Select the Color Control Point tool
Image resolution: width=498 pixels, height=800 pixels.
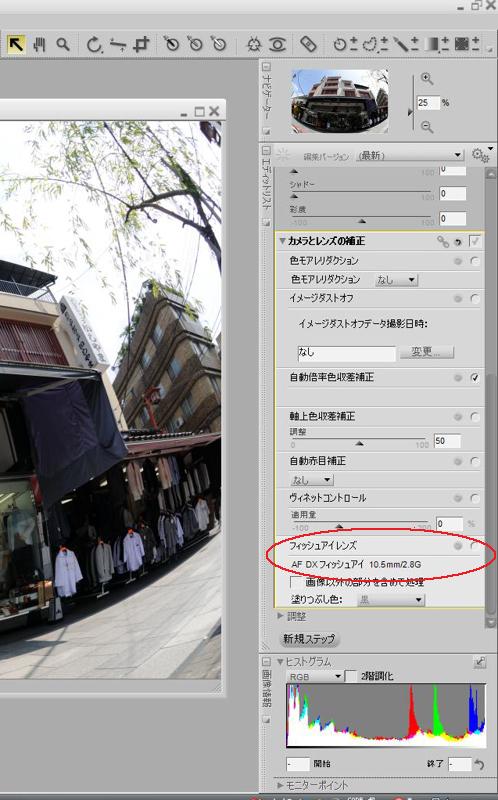point(254,44)
